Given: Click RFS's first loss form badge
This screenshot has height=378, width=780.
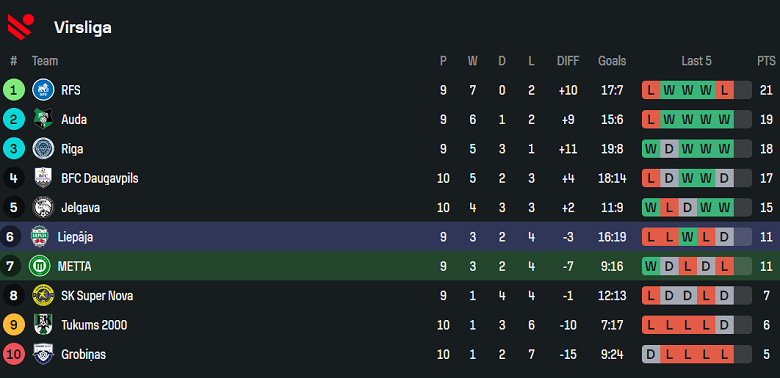Looking at the screenshot, I should 651,90.
